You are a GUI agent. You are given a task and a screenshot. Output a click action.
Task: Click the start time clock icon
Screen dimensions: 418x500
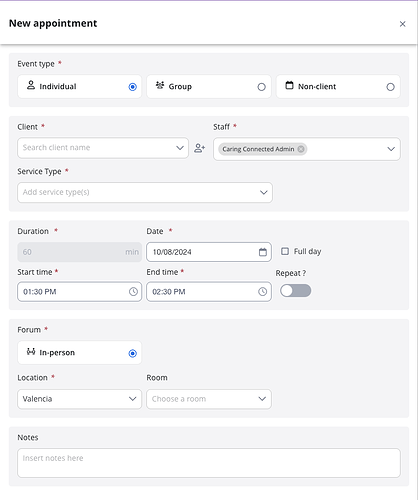click(133, 292)
